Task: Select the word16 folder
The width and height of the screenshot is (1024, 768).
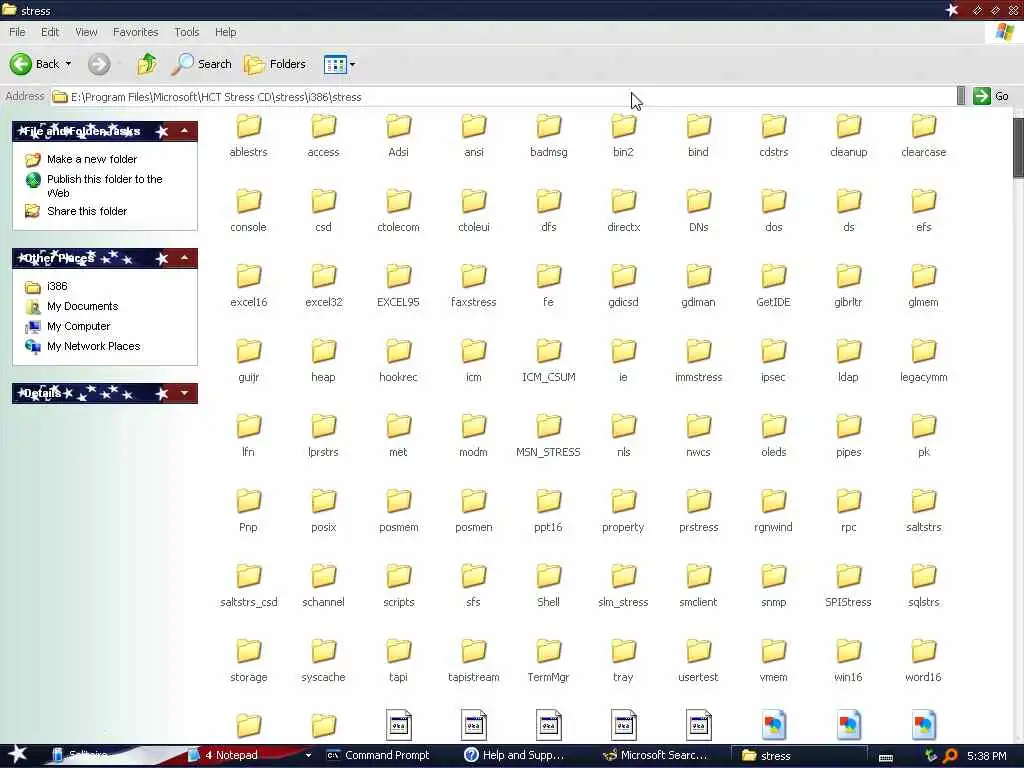Action: click(x=923, y=662)
